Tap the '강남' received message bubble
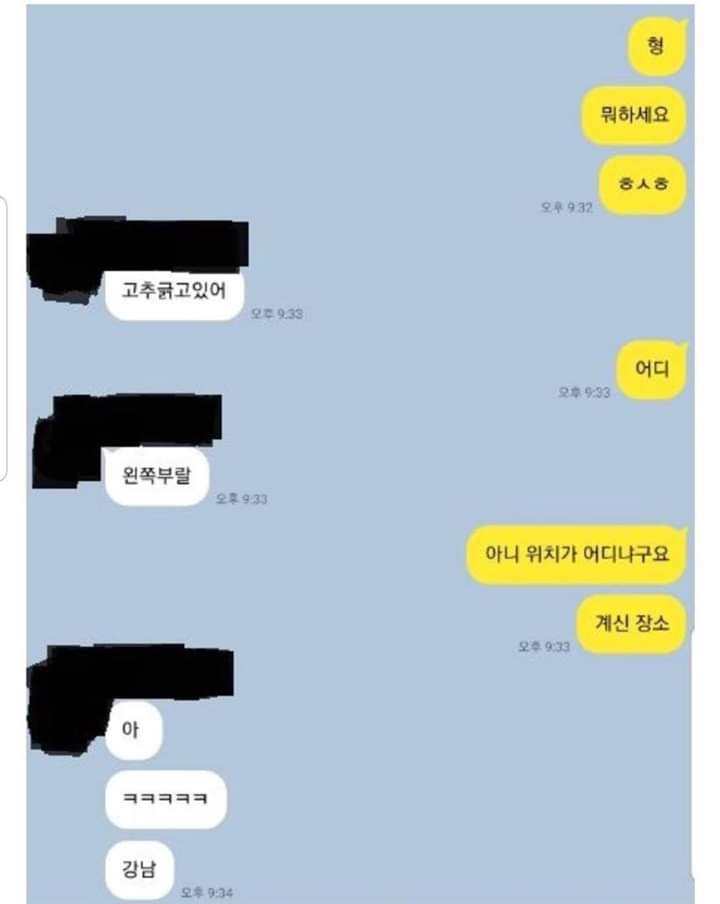This screenshot has height=904, width=720. [x=140, y=869]
